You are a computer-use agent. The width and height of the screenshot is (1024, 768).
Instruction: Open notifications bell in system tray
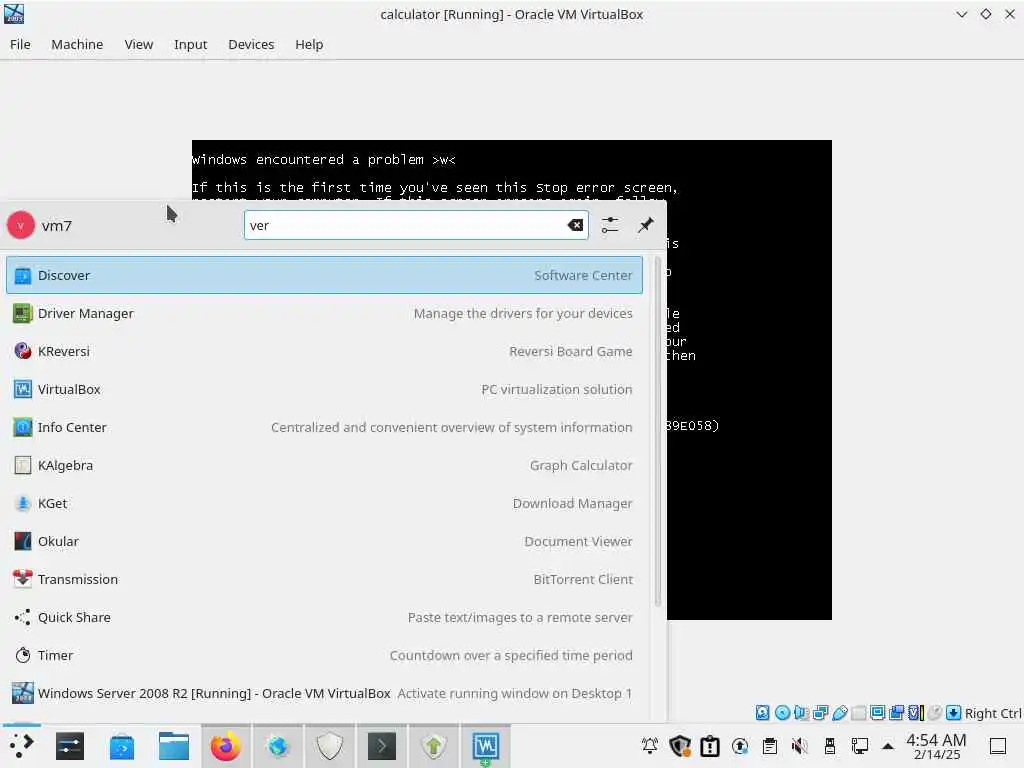(x=650, y=746)
